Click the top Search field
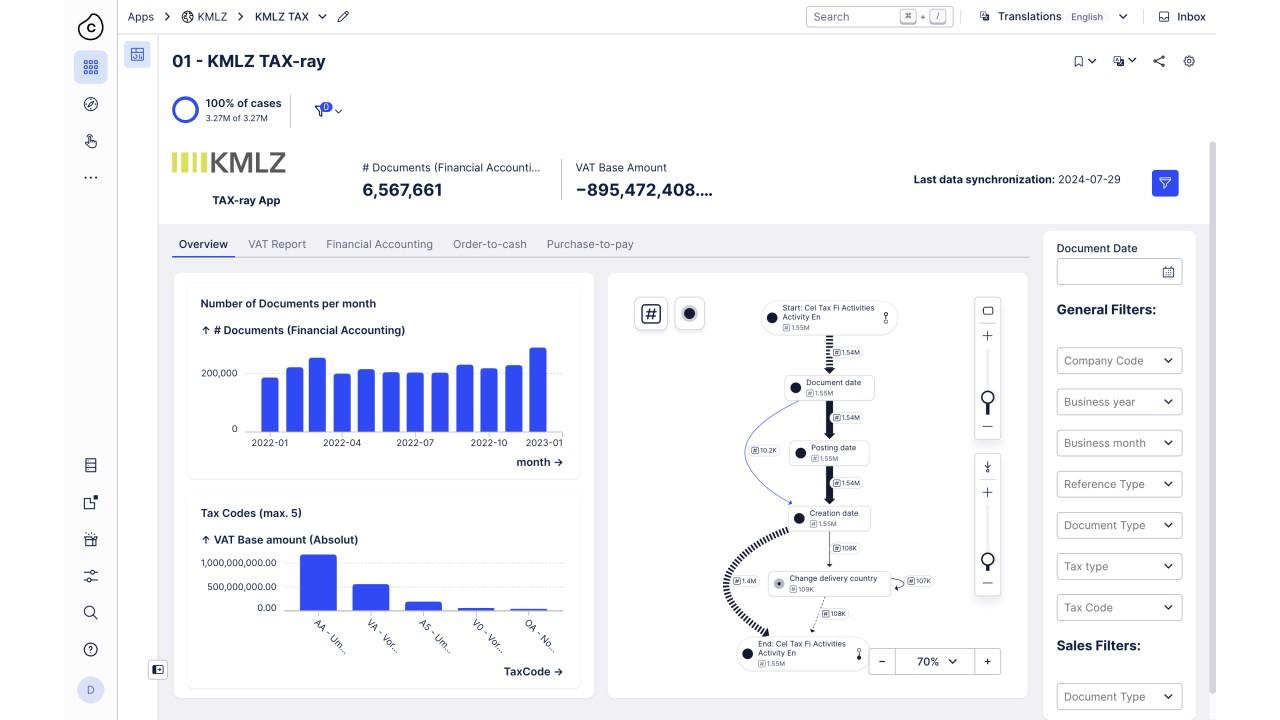This screenshot has height=720, width=1280. pos(855,17)
